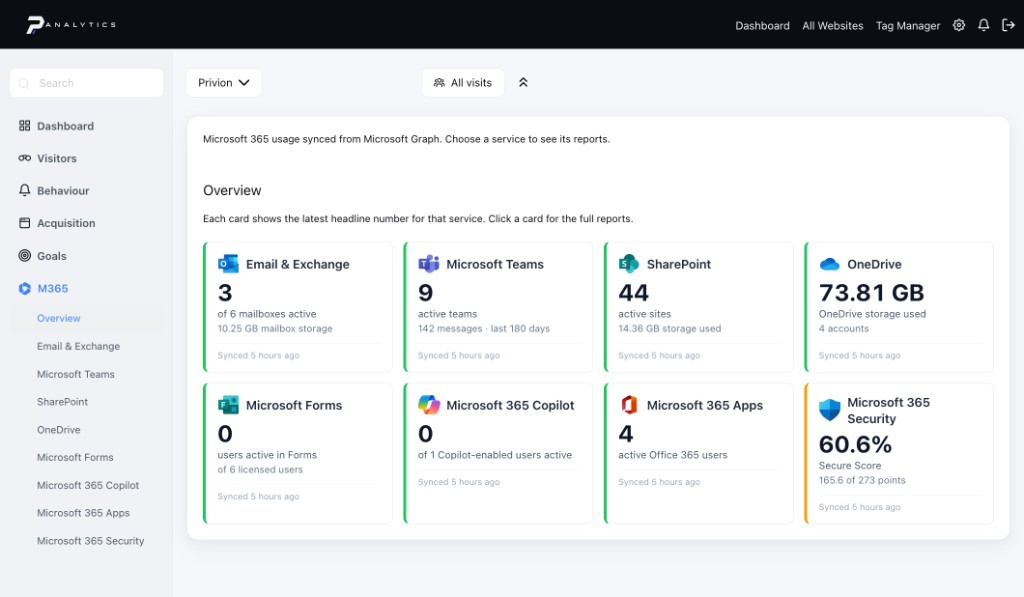Open SharePoint submenu item

coord(62,402)
